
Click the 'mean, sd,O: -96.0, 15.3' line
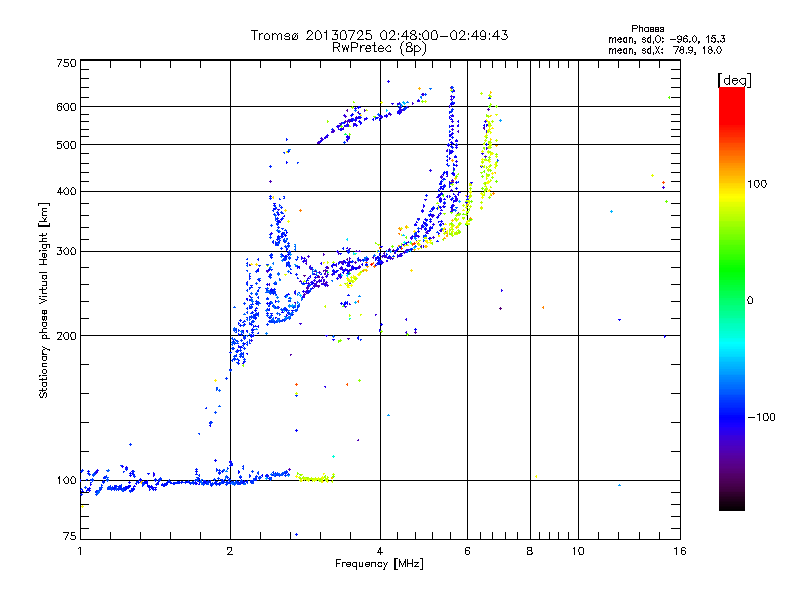[x=666, y=39]
